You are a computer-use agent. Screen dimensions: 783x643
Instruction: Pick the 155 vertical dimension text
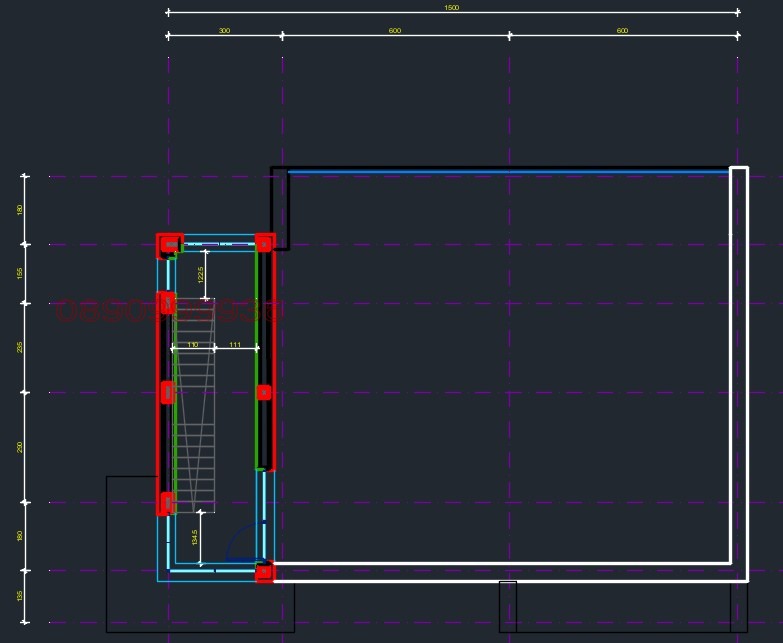tap(20, 273)
